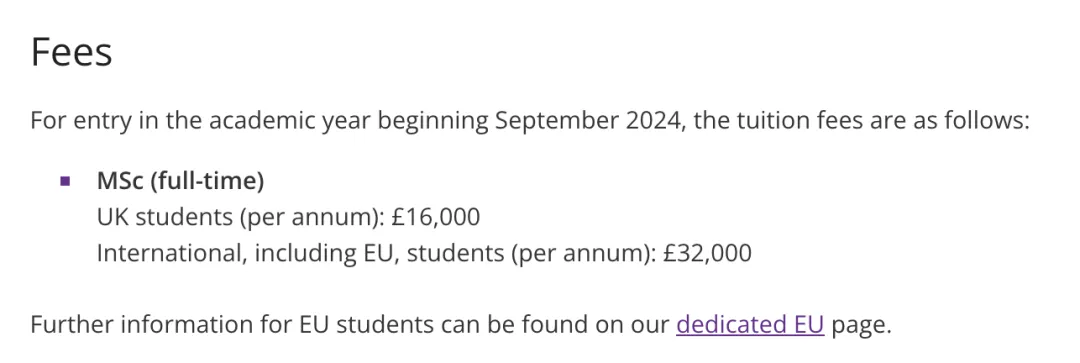Click the words For entry in
The image size is (1080, 363).
pyautogui.click(x=83, y=122)
